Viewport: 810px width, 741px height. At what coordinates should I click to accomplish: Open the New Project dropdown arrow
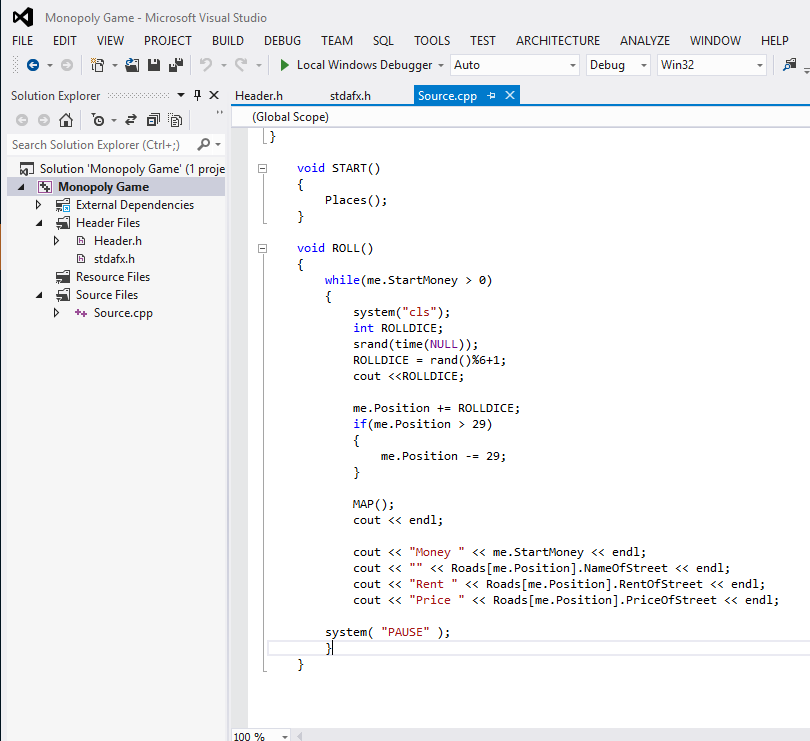click(x=115, y=66)
